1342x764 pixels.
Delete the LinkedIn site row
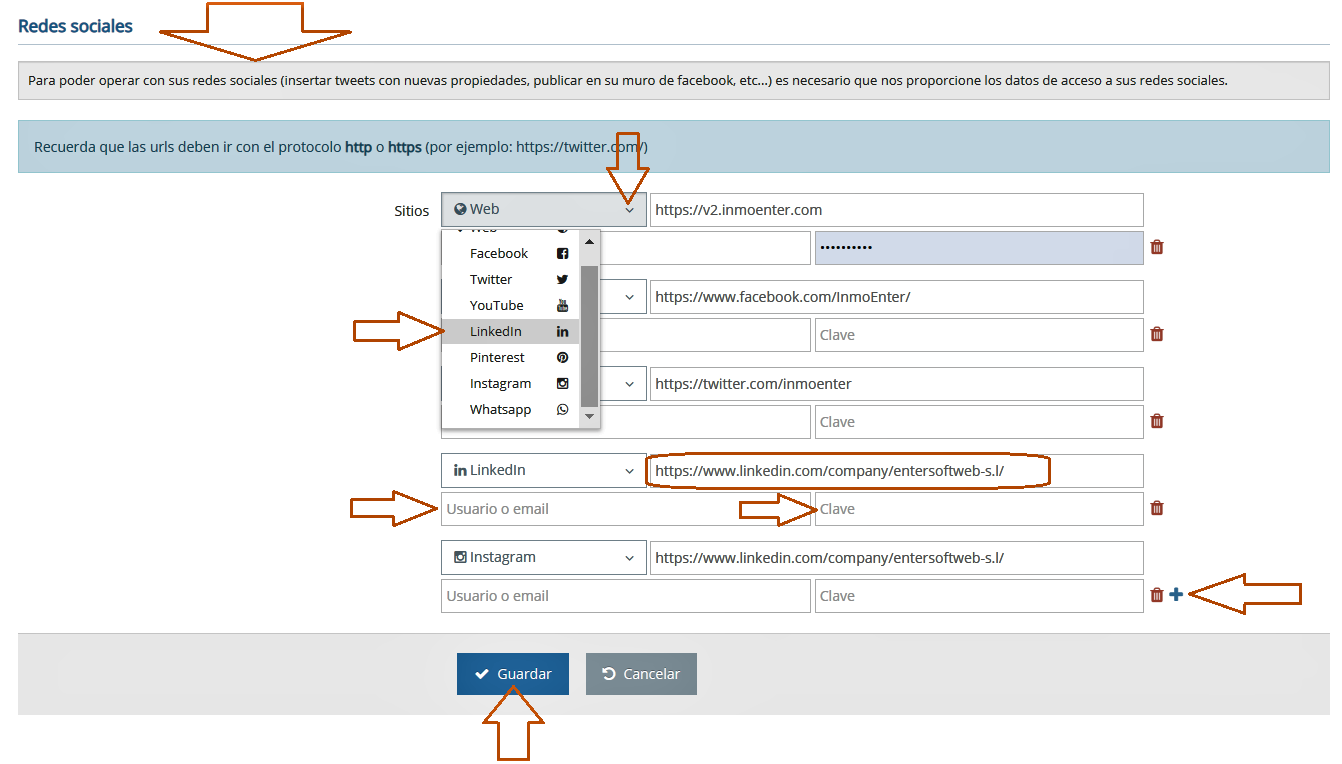(1157, 508)
